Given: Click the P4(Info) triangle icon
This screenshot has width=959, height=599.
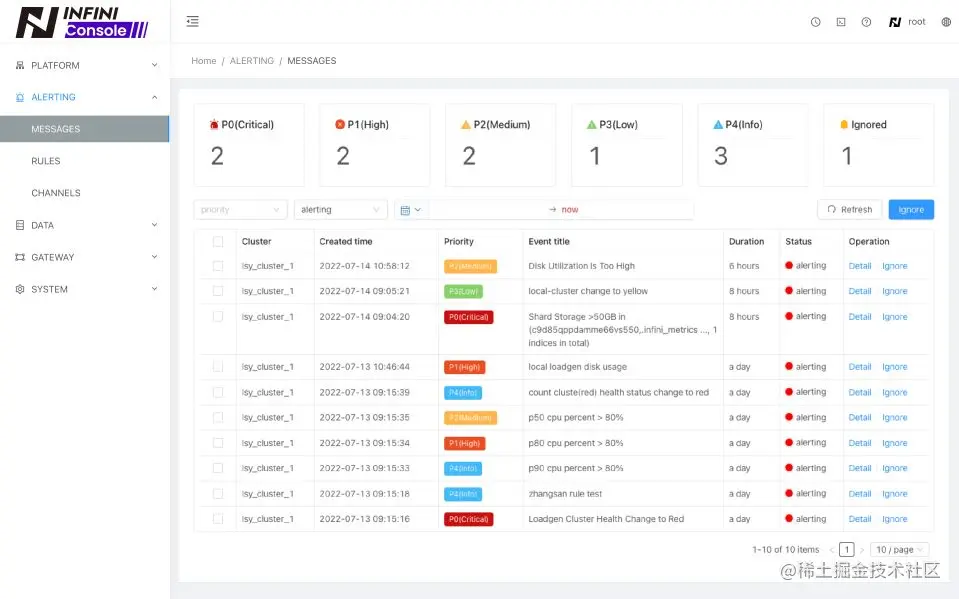Looking at the screenshot, I should [718, 124].
